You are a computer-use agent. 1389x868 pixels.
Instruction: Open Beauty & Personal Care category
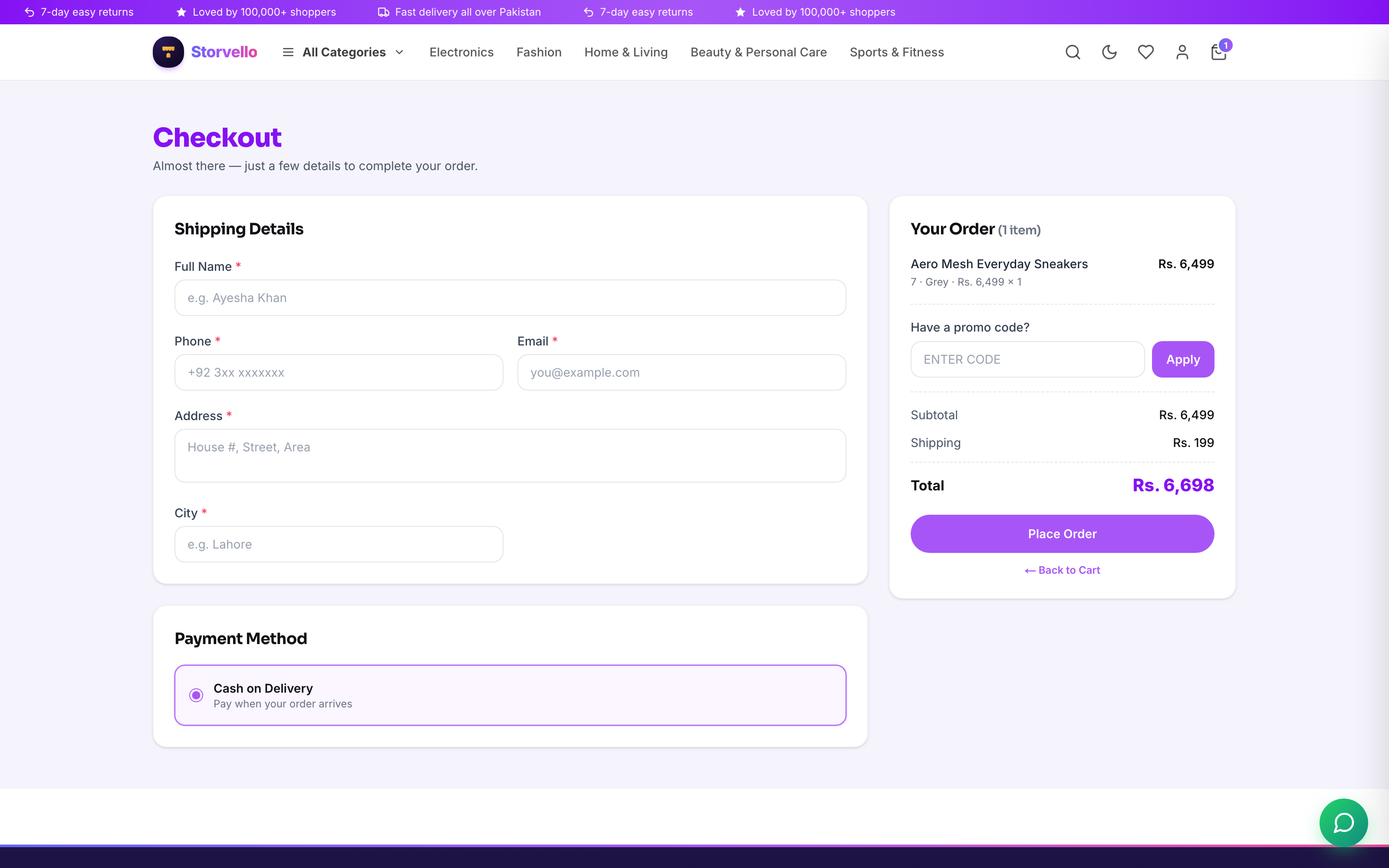[759, 52]
